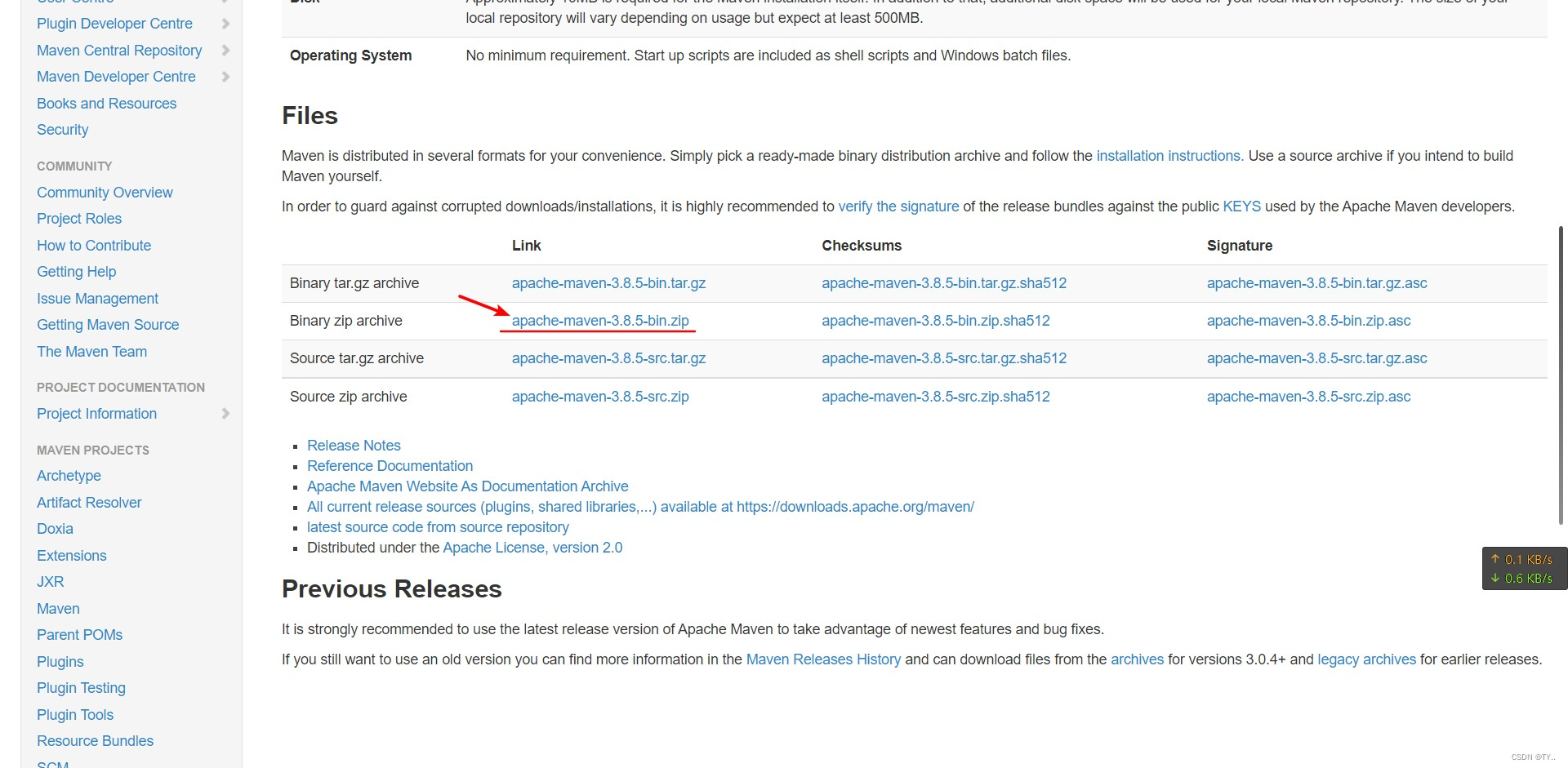Select the Source tar.gz archive row label
This screenshot has height=768, width=1568.
[x=357, y=358]
